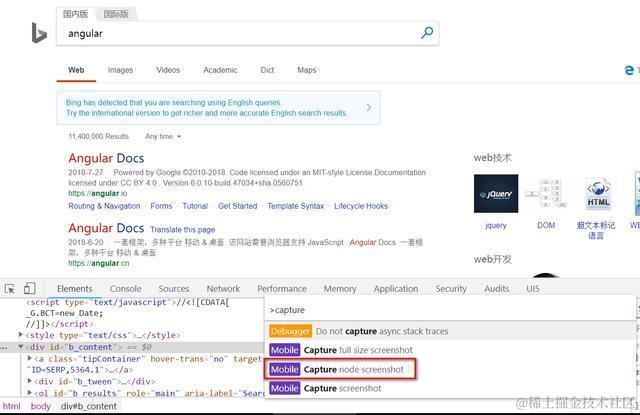The image size is (640, 415).
Task: Click the jquery label link
Action: (496, 225)
